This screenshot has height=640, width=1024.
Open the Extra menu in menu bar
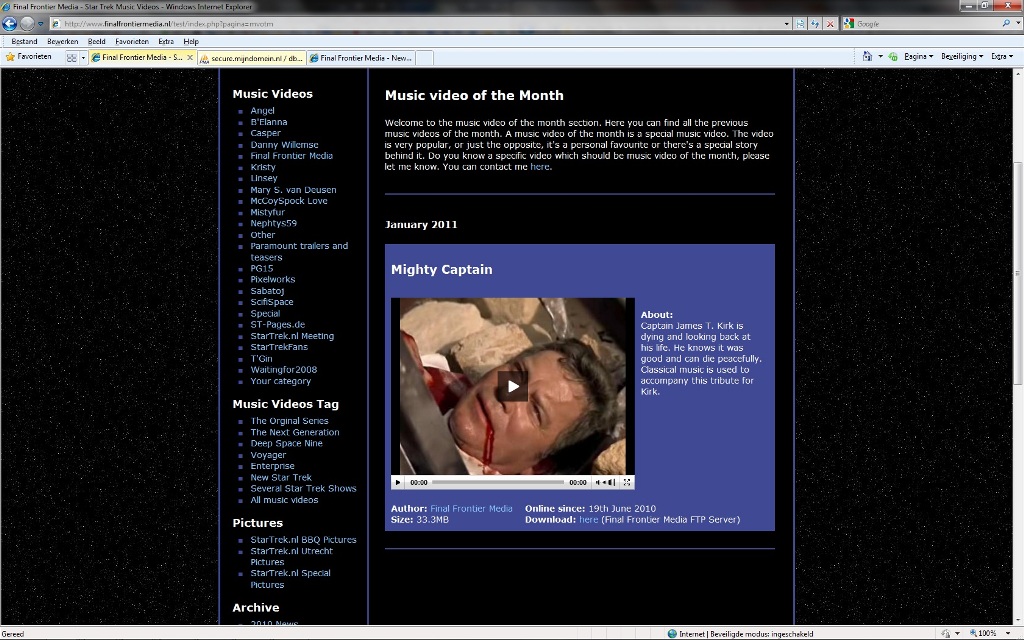click(166, 41)
